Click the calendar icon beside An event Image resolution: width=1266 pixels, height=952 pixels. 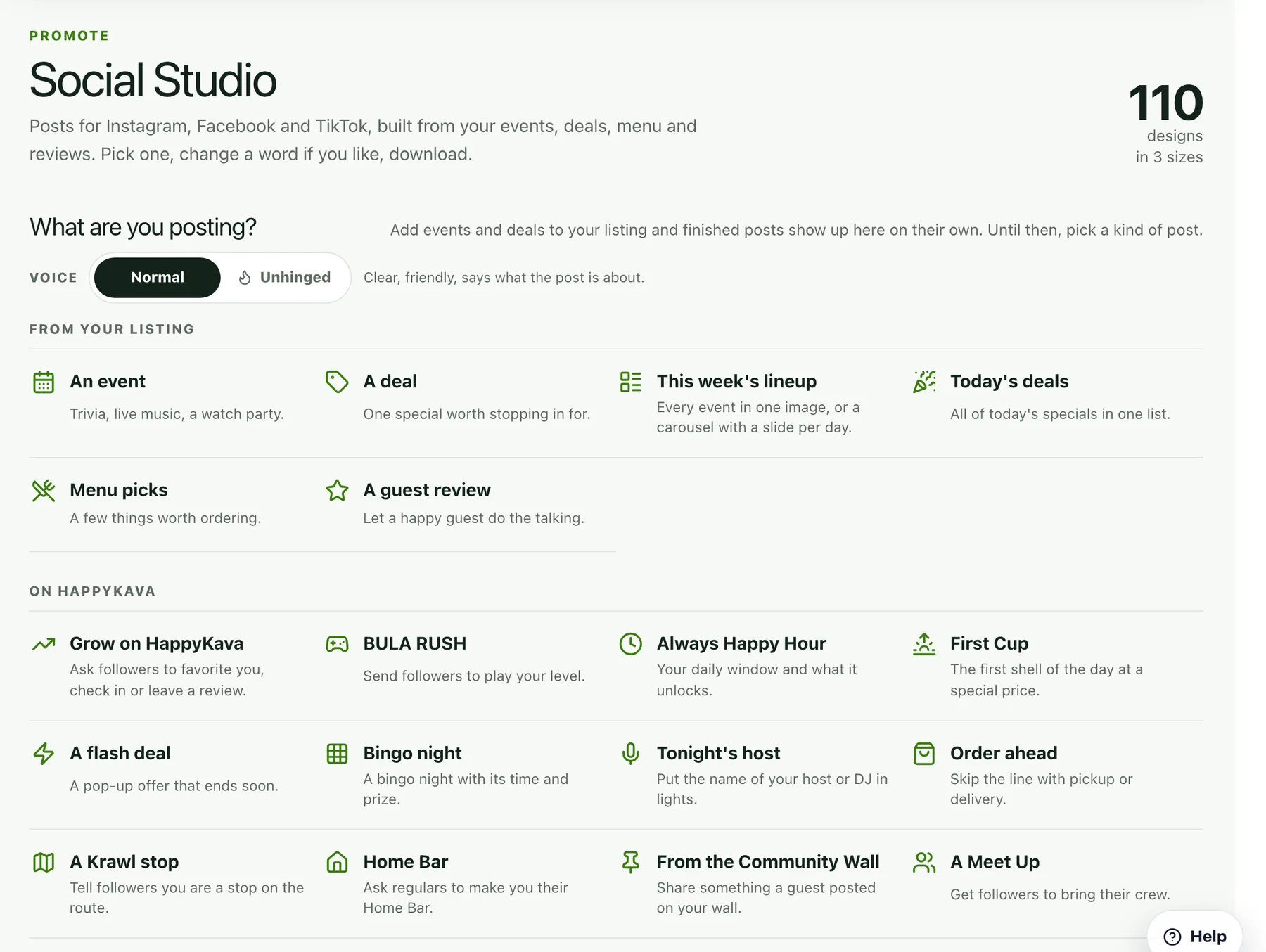pyautogui.click(x=44, y=382)
